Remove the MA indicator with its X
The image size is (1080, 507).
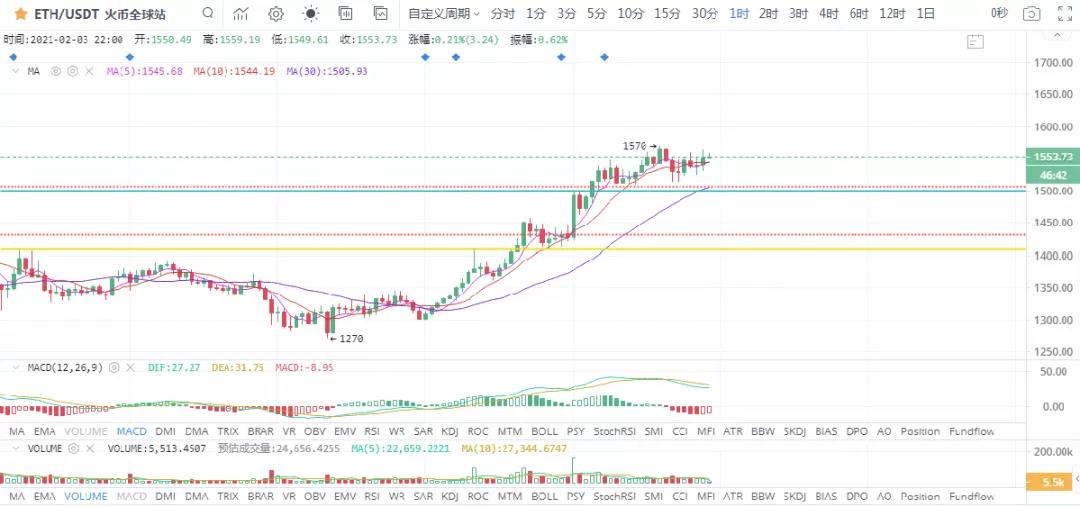(89, 71)
